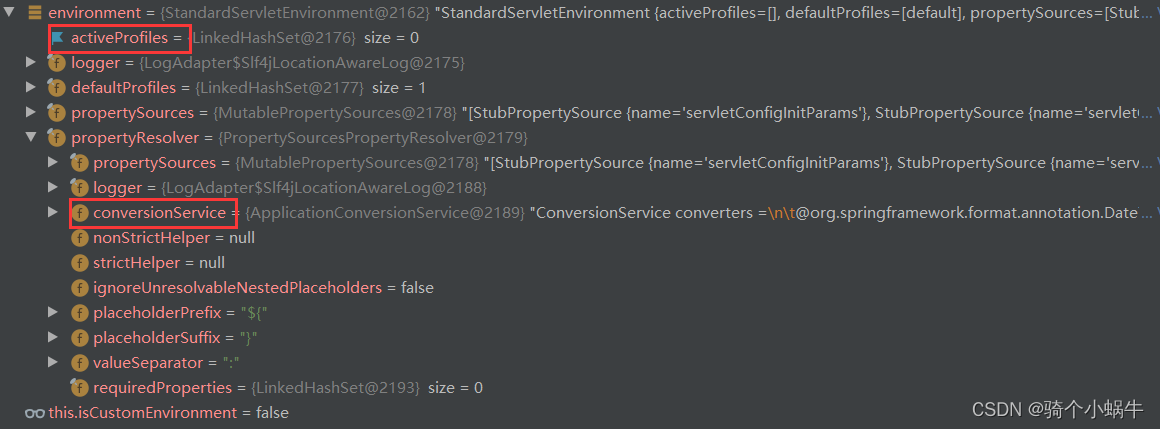Select the propertyResolver field name

pyautogui.click(x=135, y=138)
